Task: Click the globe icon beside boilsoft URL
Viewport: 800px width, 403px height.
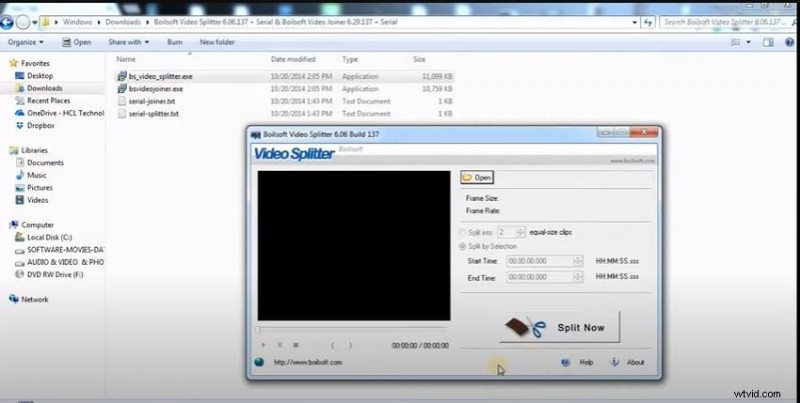Action: (x=259, y=362)
